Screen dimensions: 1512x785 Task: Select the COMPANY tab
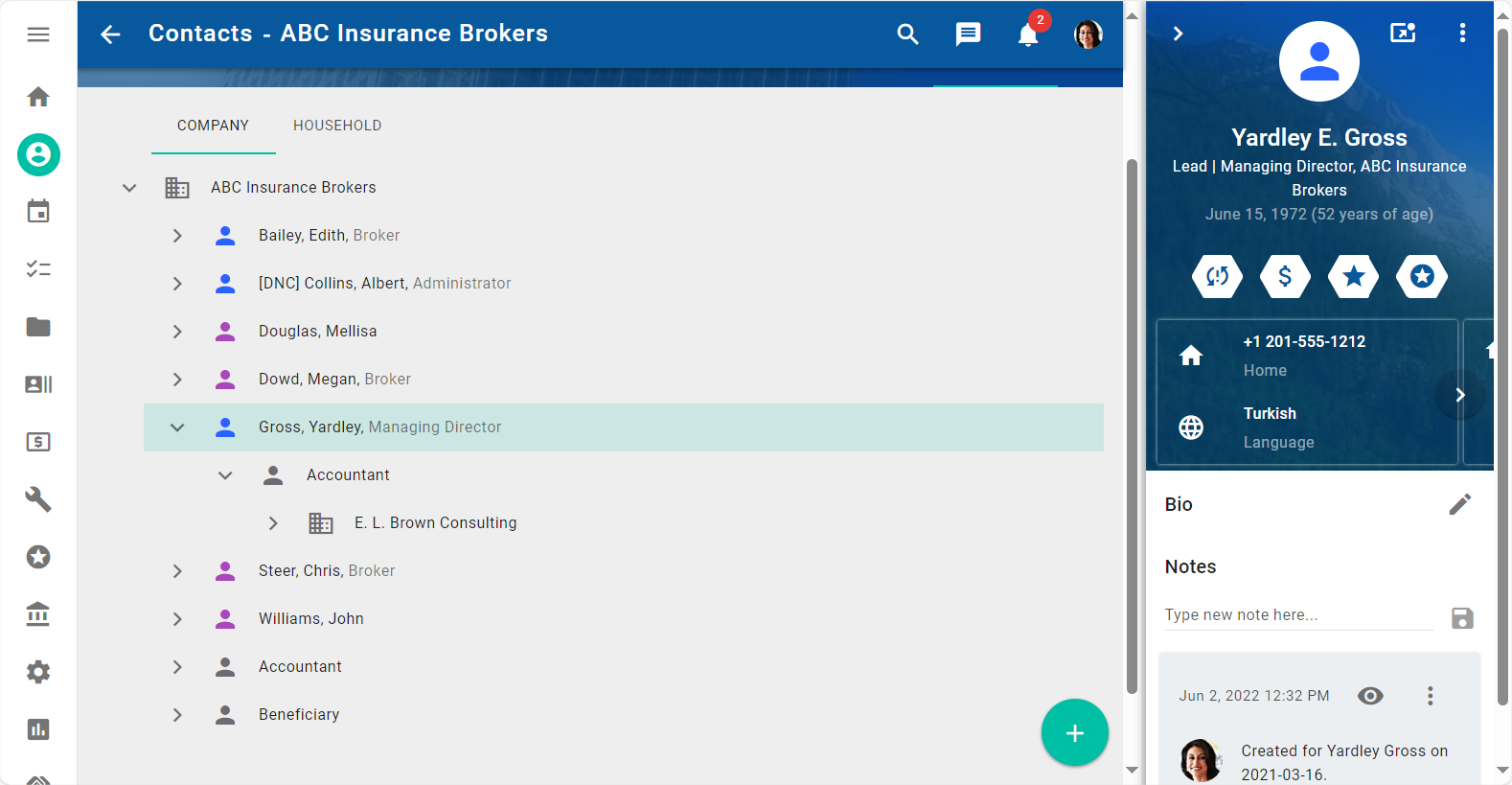[213, 126]
